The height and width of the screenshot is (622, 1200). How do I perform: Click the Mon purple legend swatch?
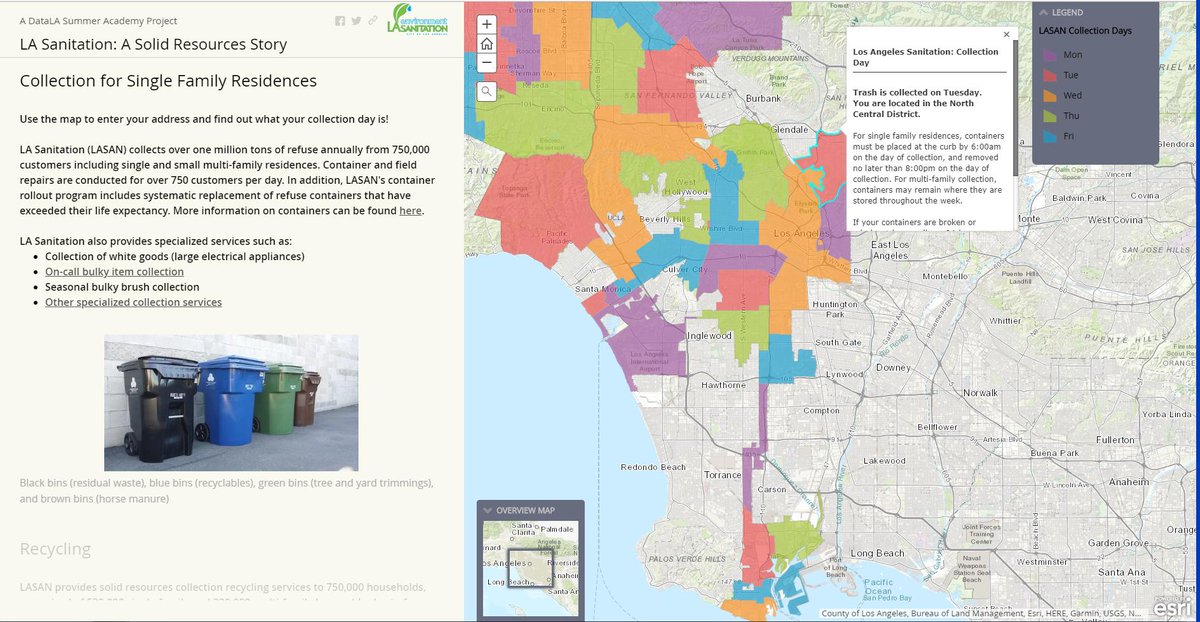(1050, 55)
